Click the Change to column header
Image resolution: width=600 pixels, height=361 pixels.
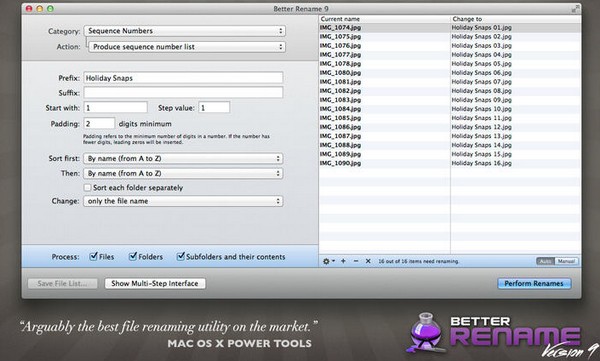point(516,19)
